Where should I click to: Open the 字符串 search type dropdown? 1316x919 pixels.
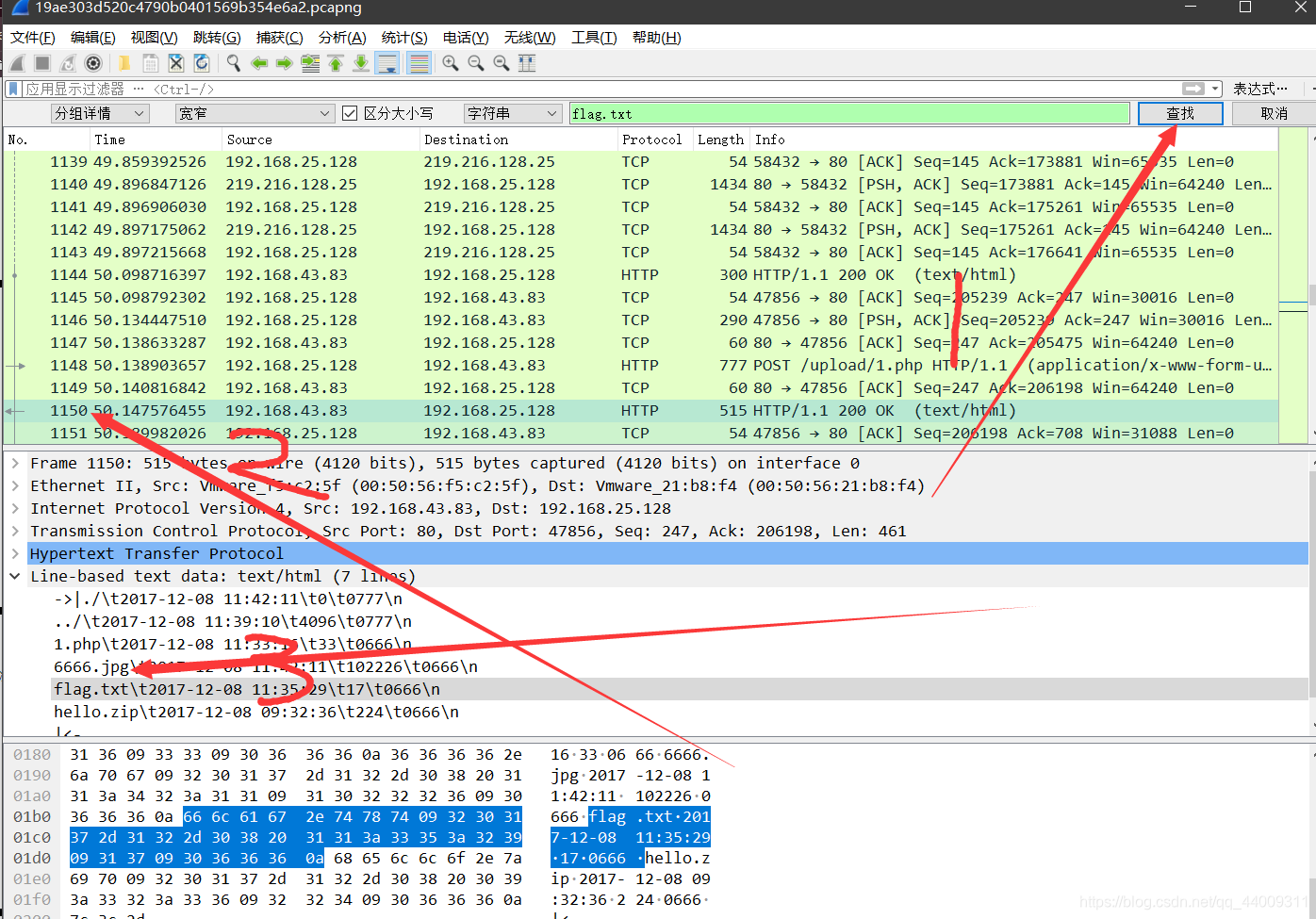pyautogui.click(x=513, y=113)
